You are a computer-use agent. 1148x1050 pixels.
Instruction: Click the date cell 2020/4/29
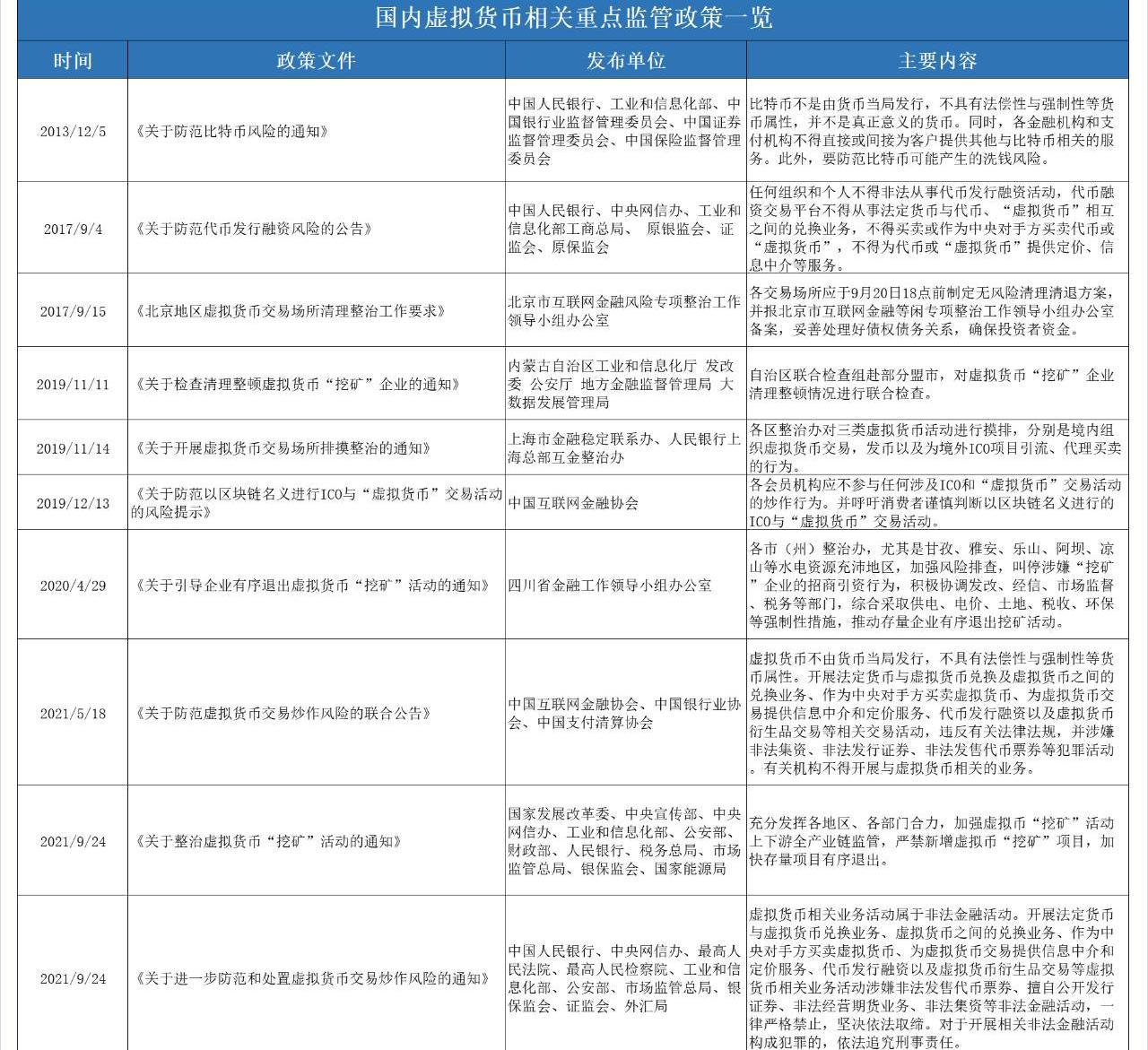click(73, 586)
